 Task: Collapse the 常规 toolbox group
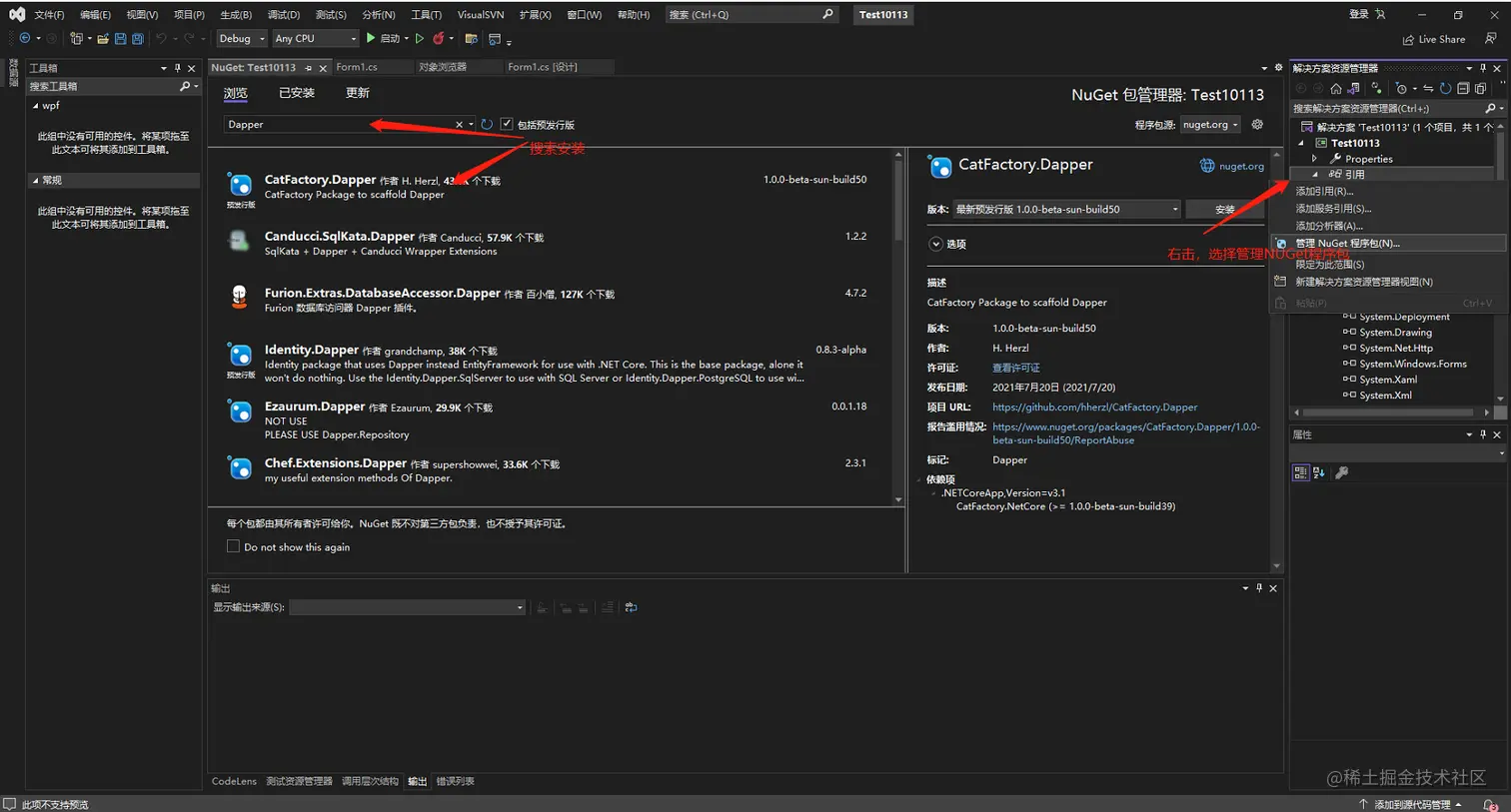click(x=36, y=181)
